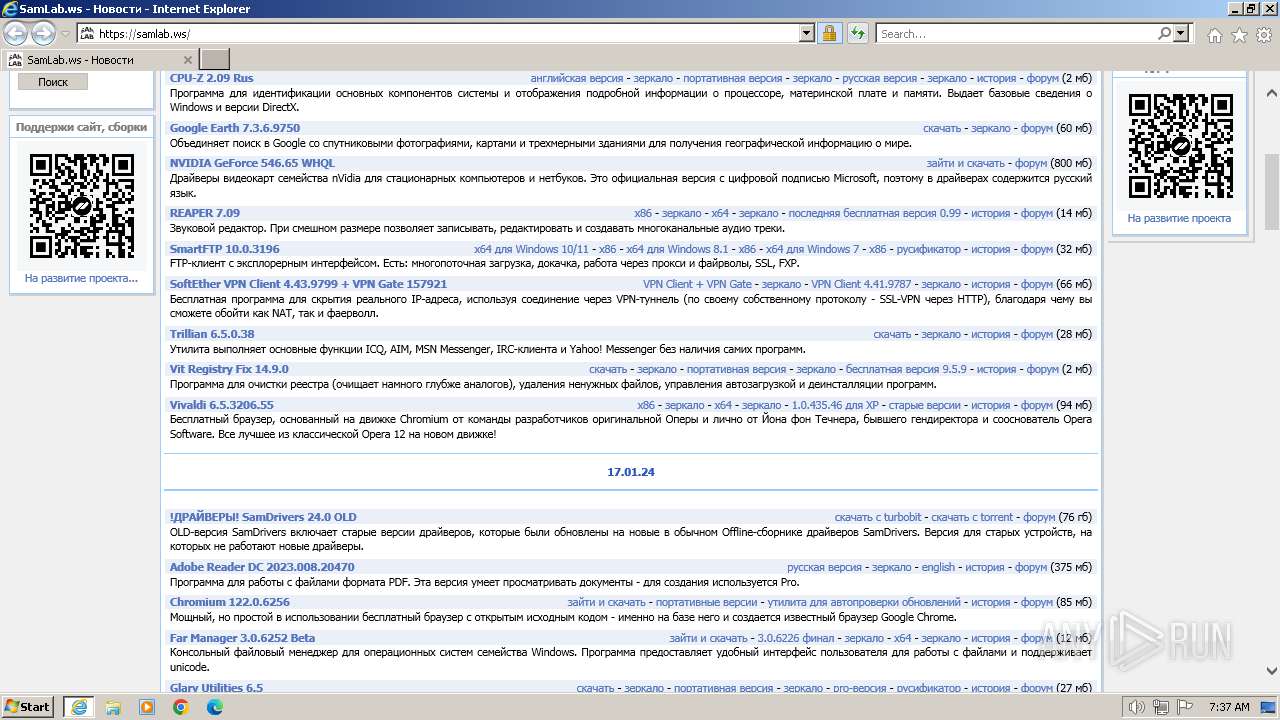Click 1.0.435.46 для XP link

point(835,405)
